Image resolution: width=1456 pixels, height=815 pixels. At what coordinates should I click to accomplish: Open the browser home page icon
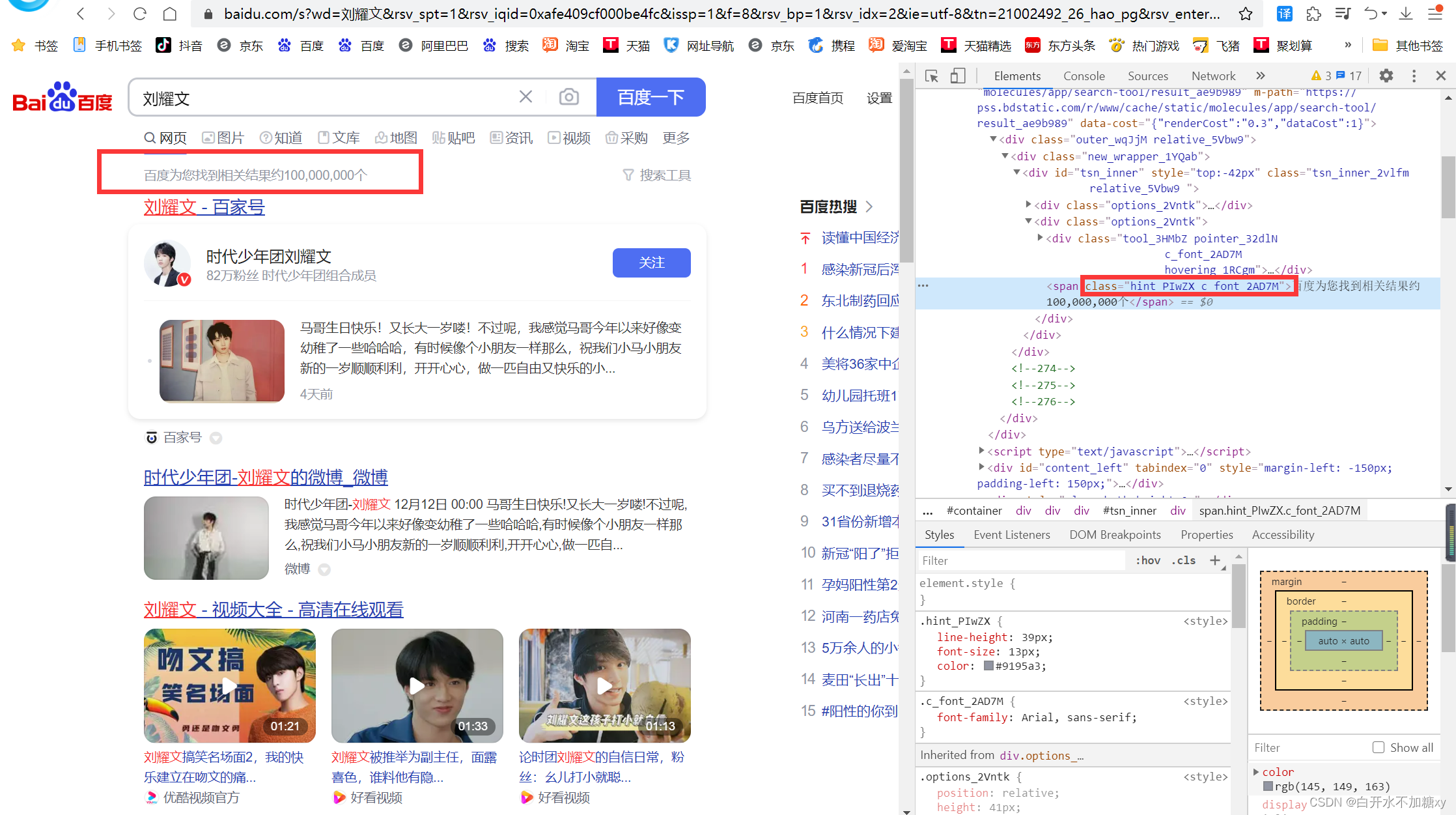point(169,14)
